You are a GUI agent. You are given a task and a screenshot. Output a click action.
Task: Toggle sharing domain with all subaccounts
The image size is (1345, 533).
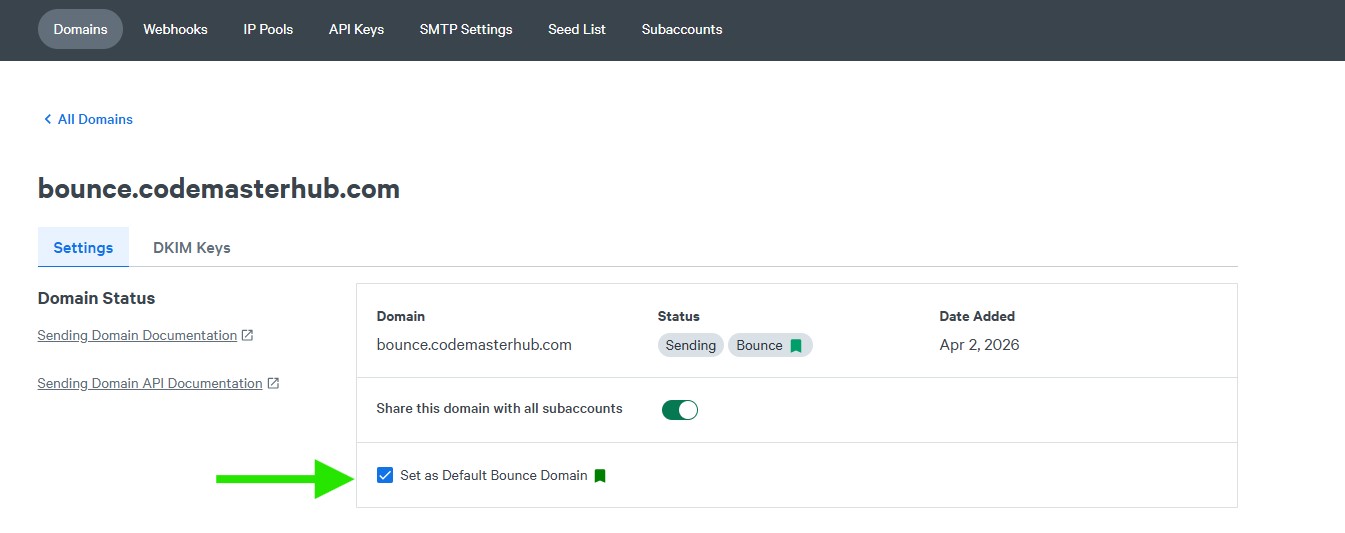point(679,409)
